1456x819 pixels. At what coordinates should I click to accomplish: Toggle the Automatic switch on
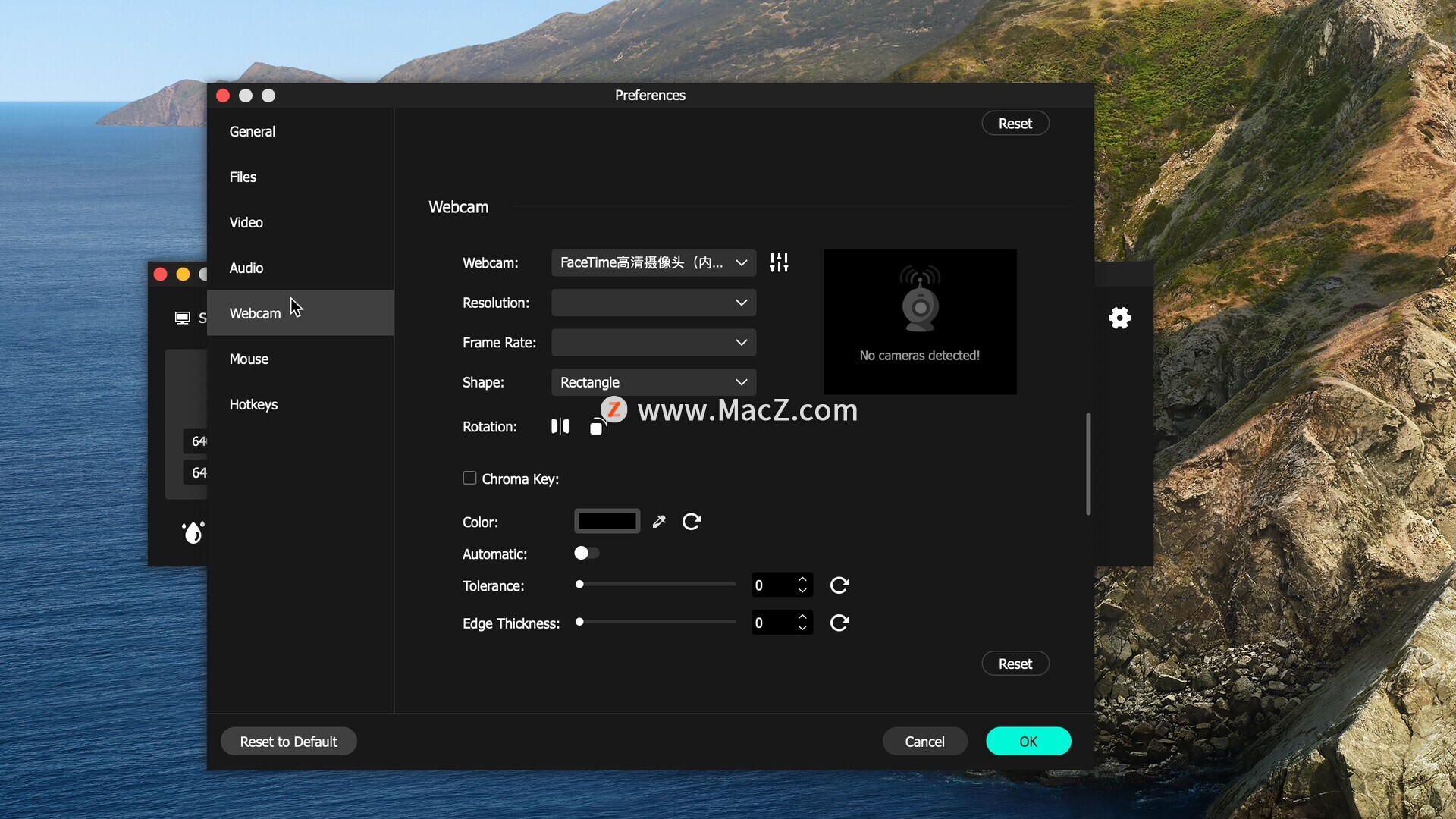pos(586,553)
